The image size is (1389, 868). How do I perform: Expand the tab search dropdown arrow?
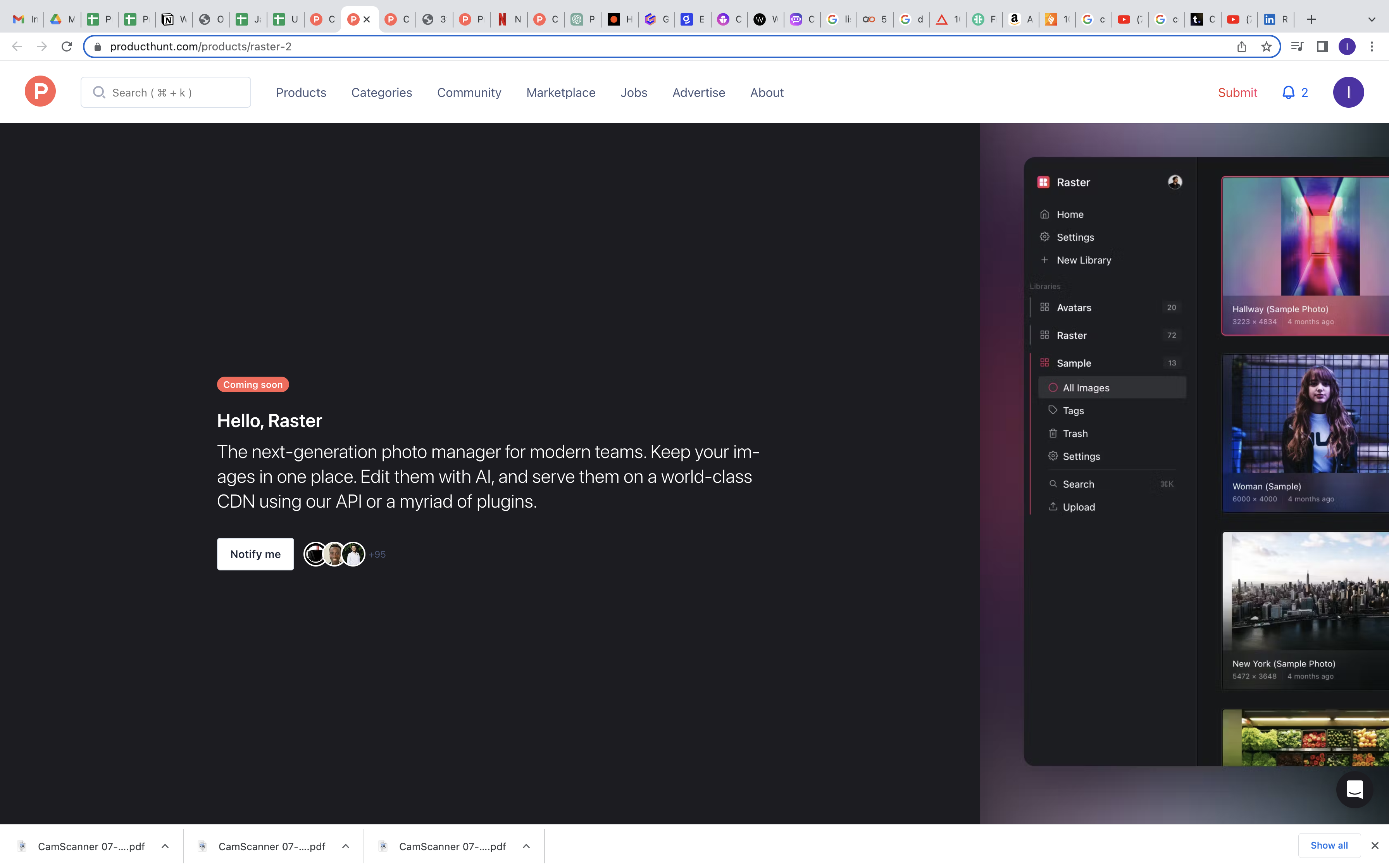tap(1372, 19)
